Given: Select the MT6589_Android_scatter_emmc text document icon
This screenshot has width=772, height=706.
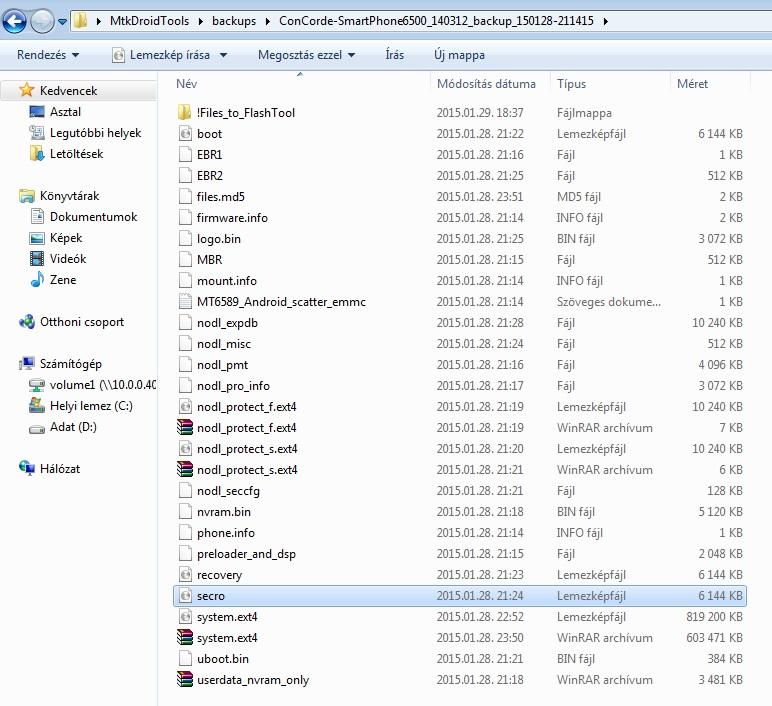Looking at the screenshot, I should click(x=185, y=301).
